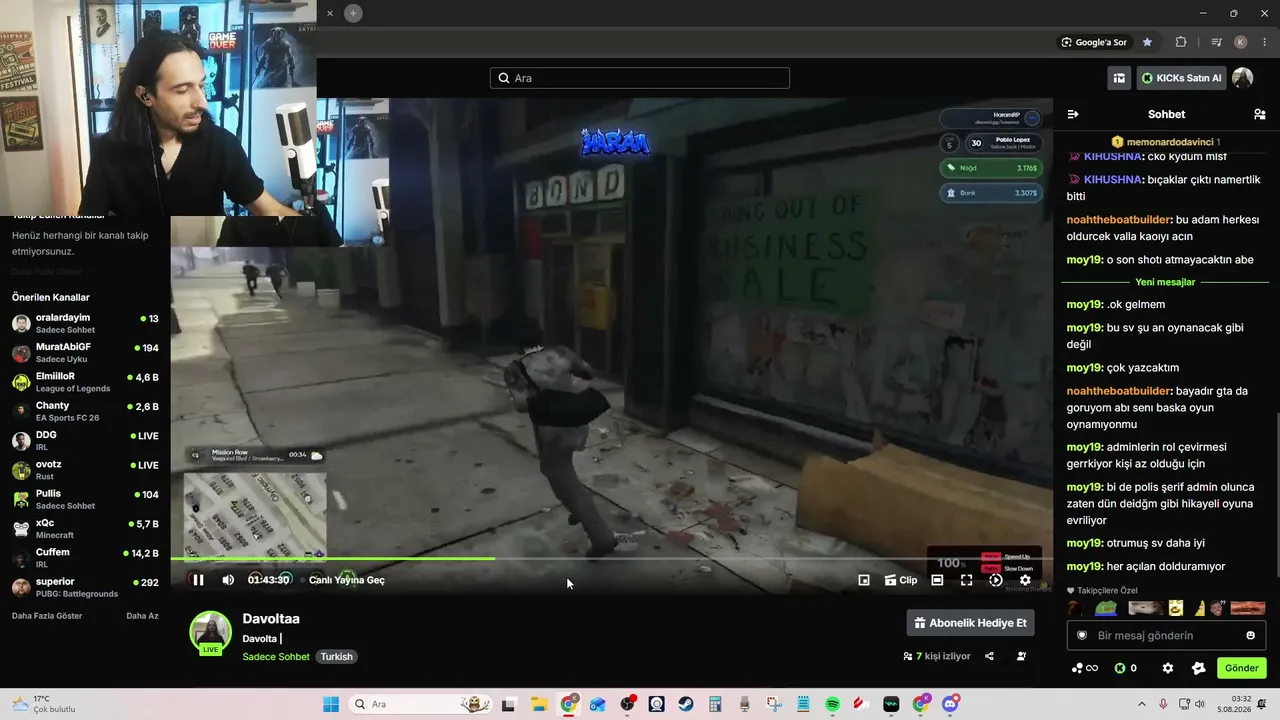The width and height of the screenshot is (1280, 720).
Task: Open Sadece Sohbet category link
Action: (x=276, y=657)
